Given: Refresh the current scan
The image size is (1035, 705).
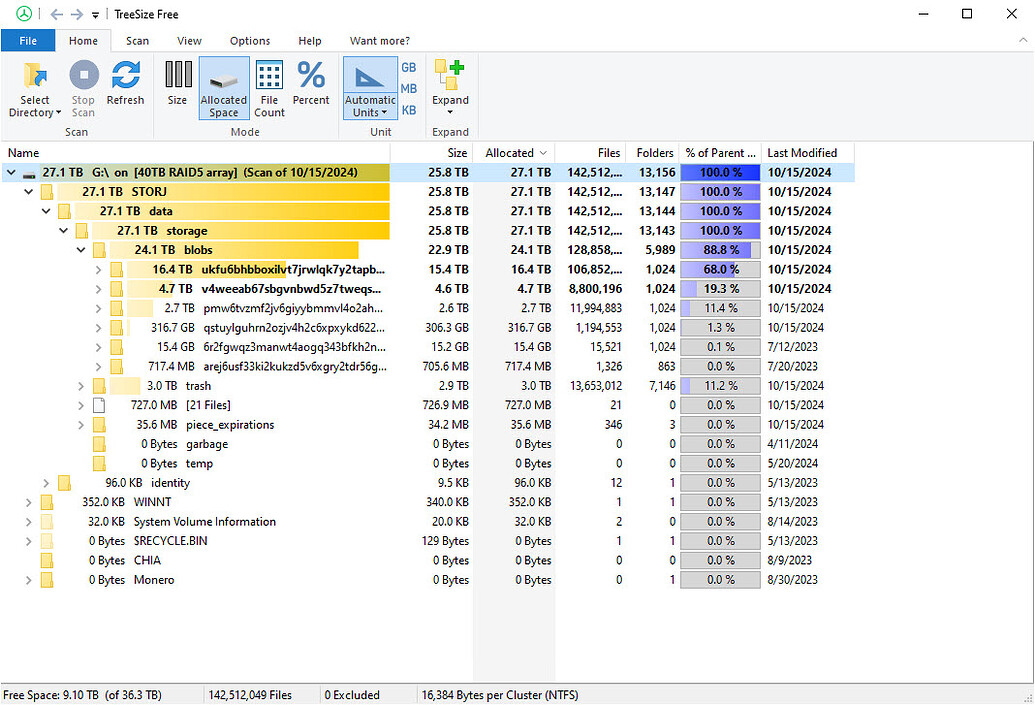Looking at the screenshot, I should pos(125,83).
